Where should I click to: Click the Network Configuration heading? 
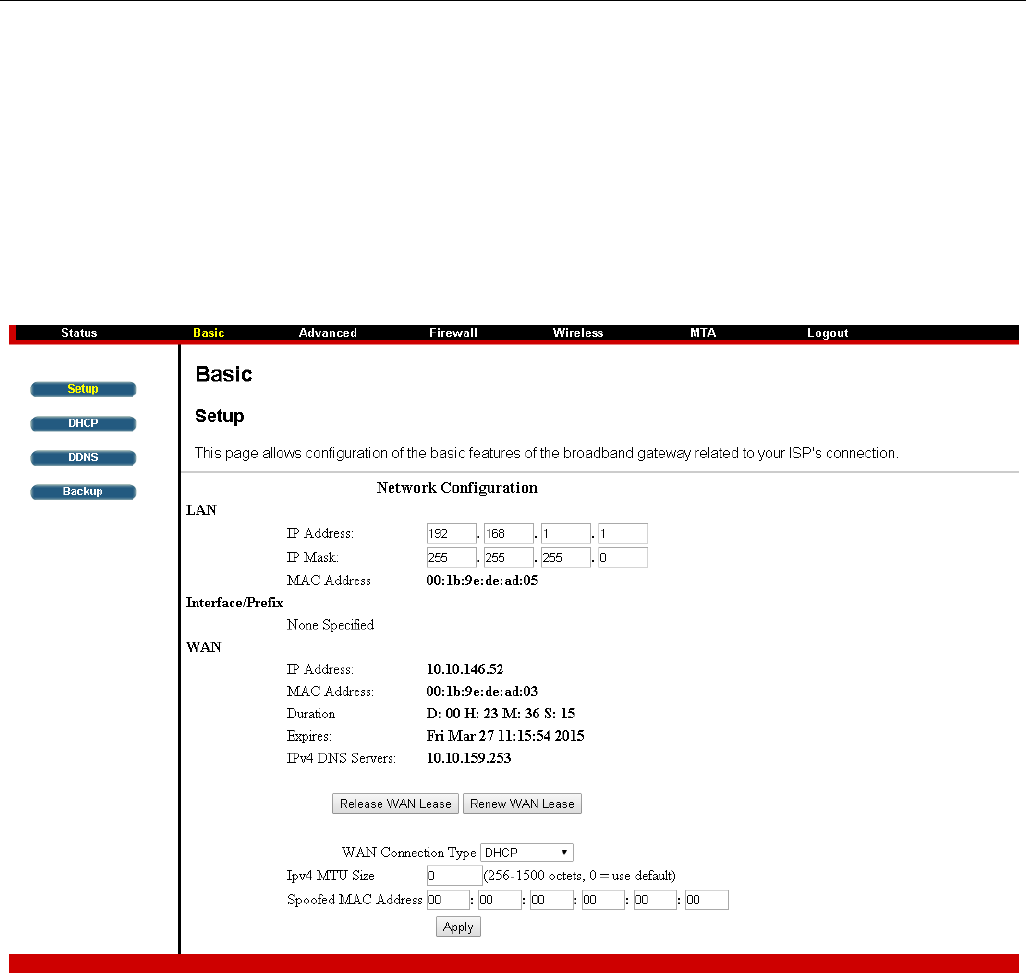point(457,488)
